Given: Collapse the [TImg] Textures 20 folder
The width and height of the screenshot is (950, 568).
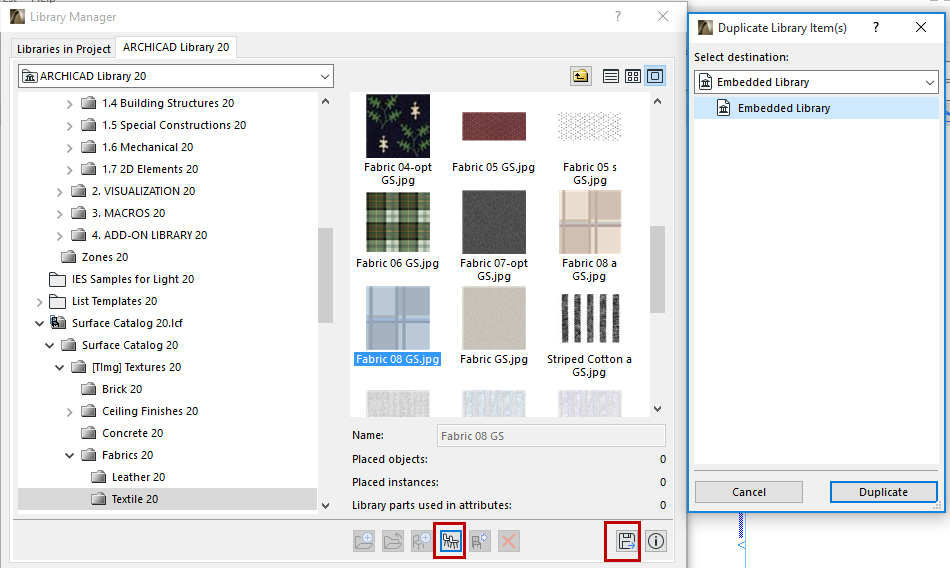Looking at the screenshot, I should coord(59,367).
